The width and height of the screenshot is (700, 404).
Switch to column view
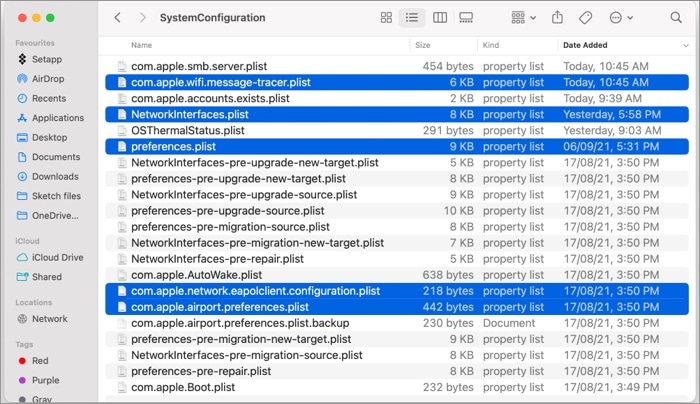click(x=440, y=18)
